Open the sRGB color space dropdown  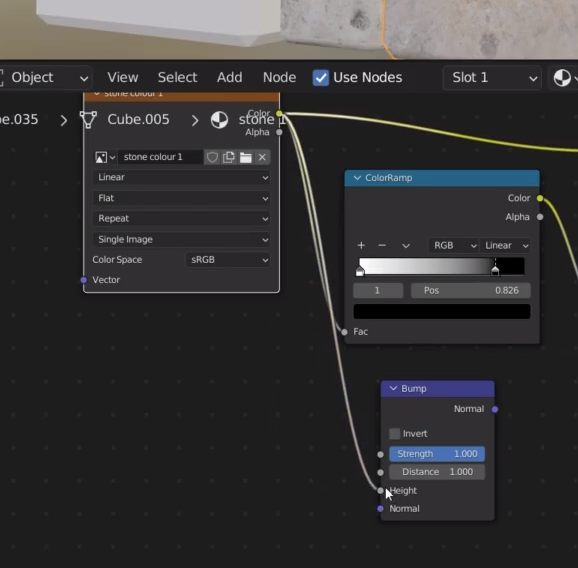coord(228,260)
